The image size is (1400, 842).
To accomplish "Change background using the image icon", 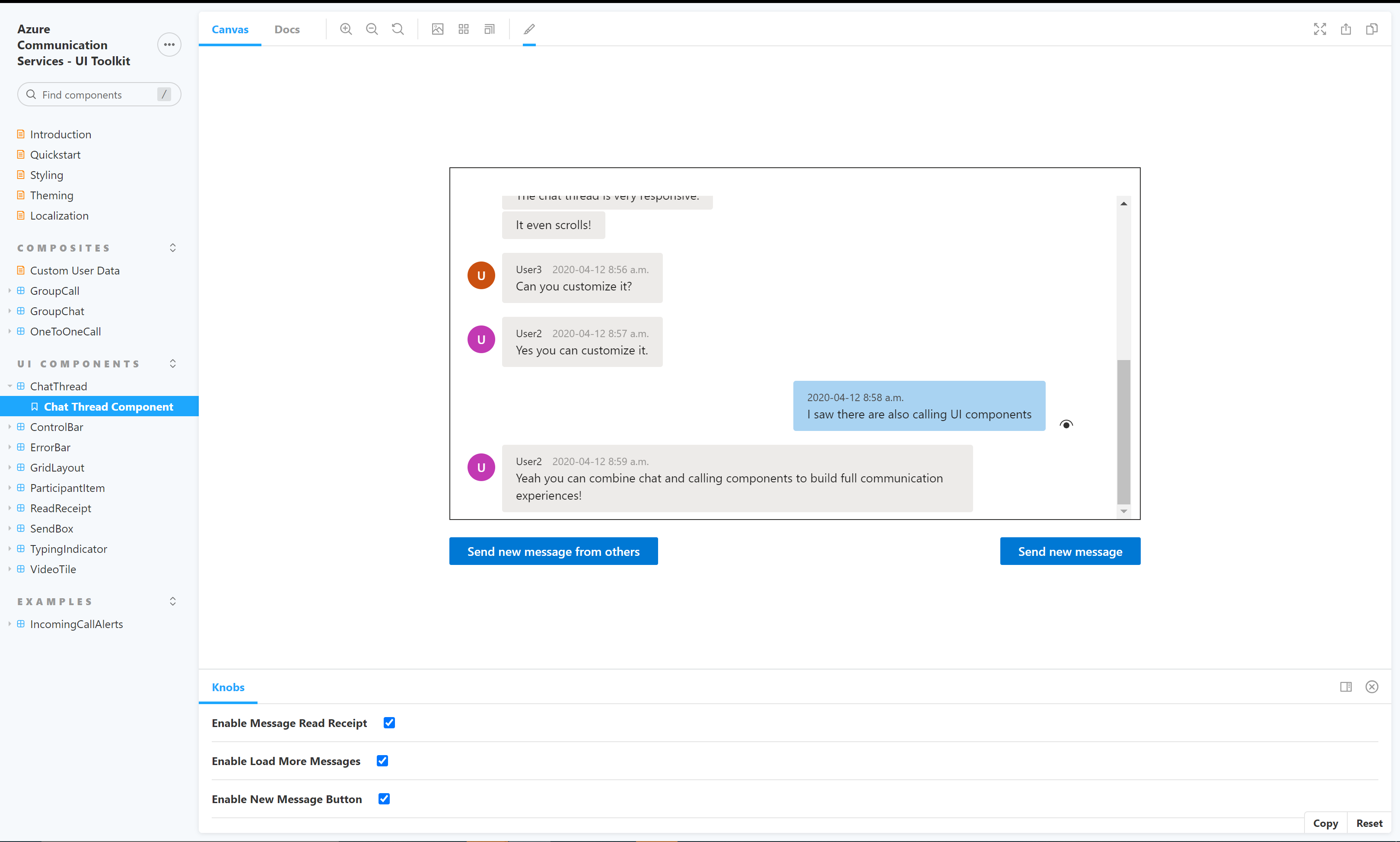I will click(438, 29).
